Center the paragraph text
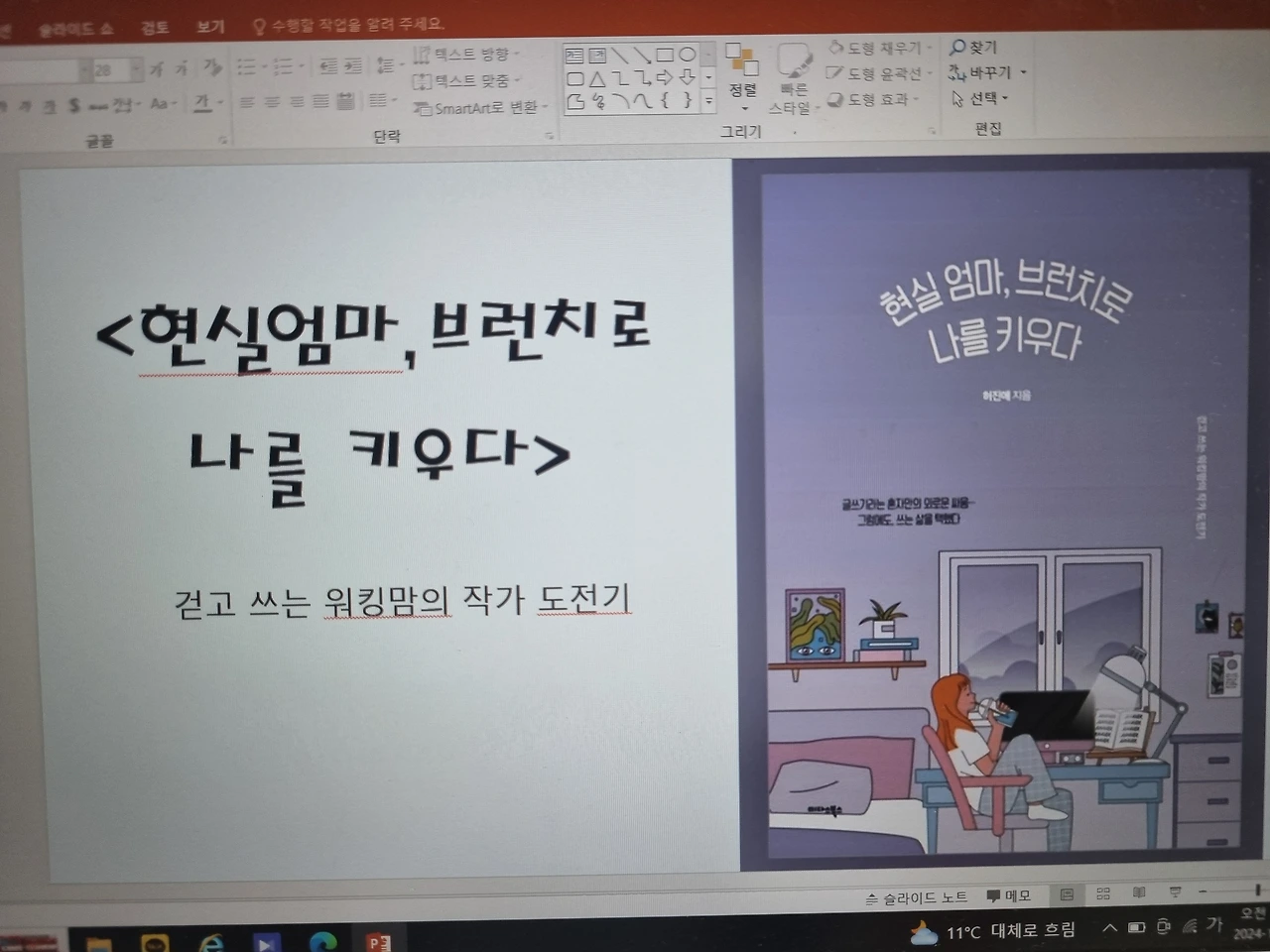Screen dimensions: 1270x952 pyautogui.click(x=272, y=101)
